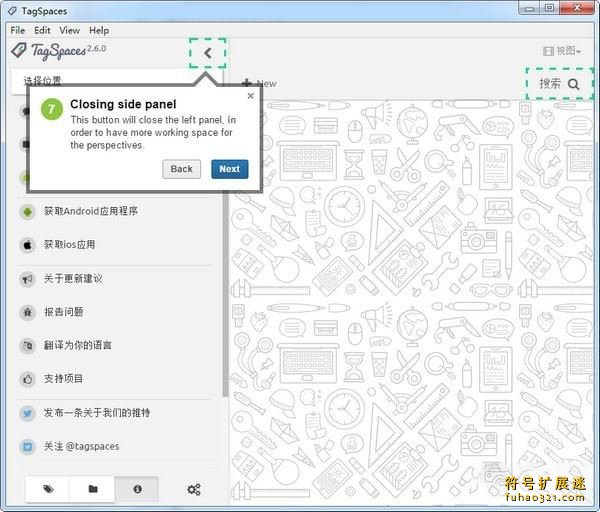The image size is (600, 512).
Task: Click the megaphone icon beside 关于更新建议
Action: point(28,279)
